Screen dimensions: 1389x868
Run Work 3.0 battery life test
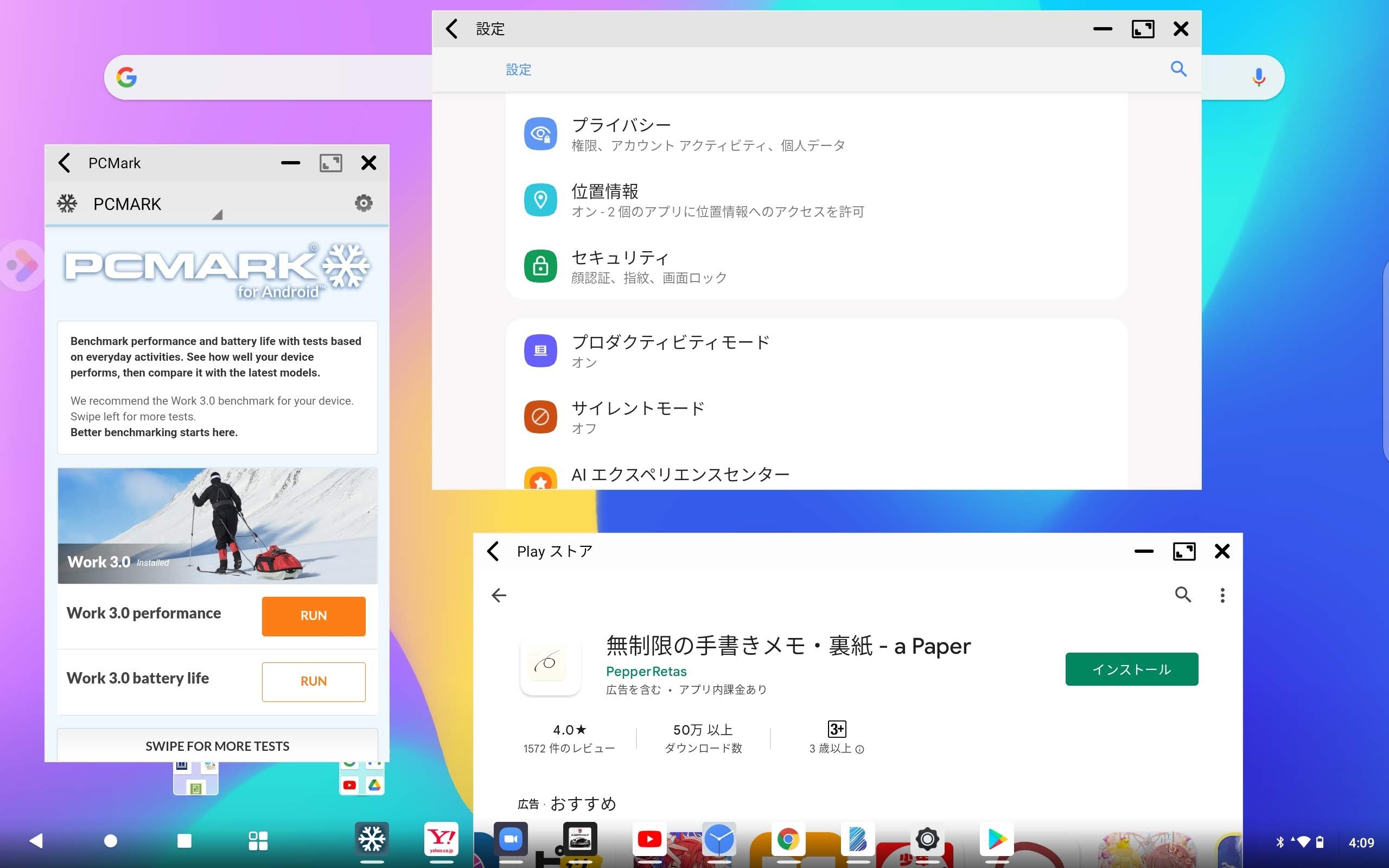(314, 681)
